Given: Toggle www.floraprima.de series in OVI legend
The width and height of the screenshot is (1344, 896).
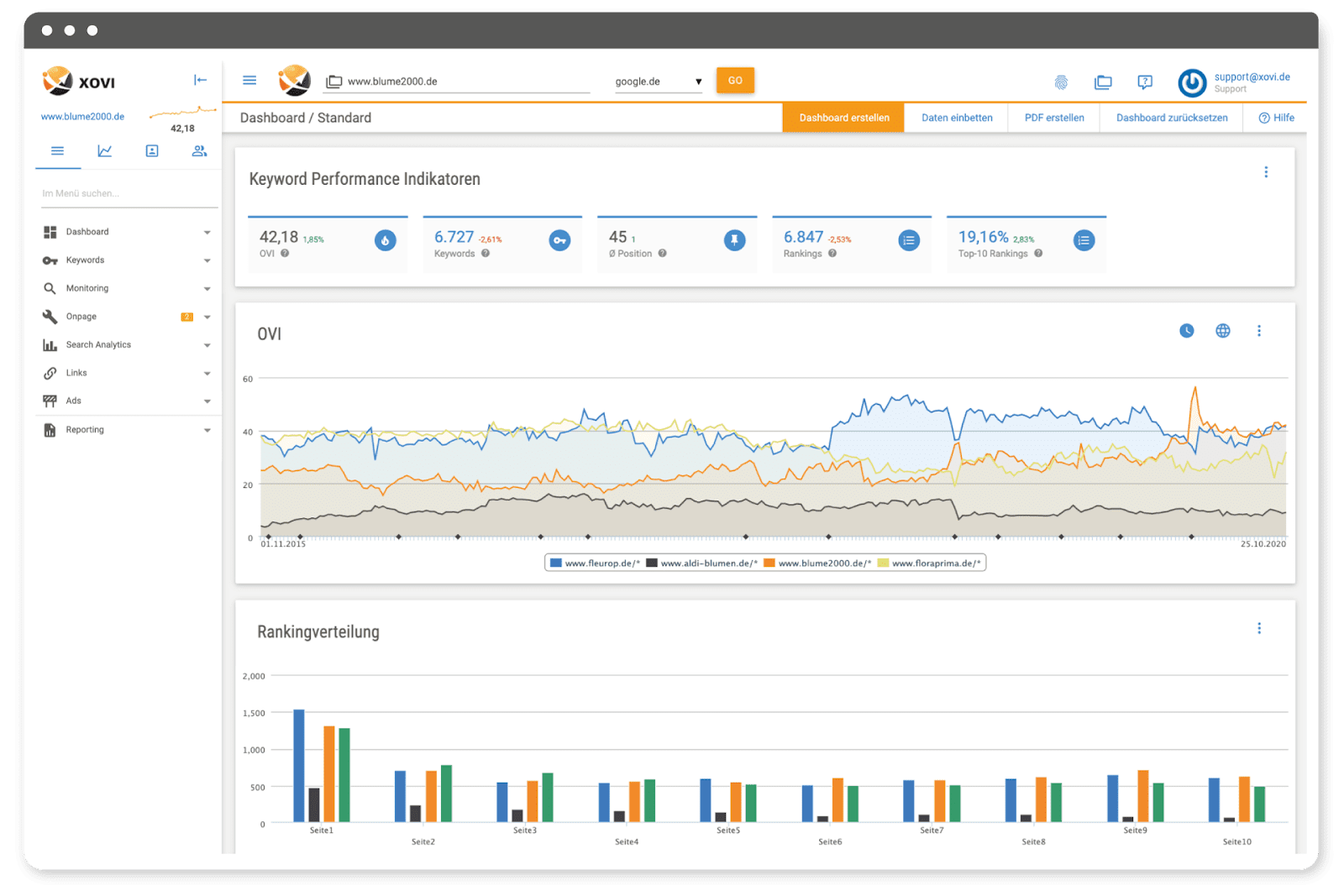Looking at the screenshot, I should [x=929, y=563].
